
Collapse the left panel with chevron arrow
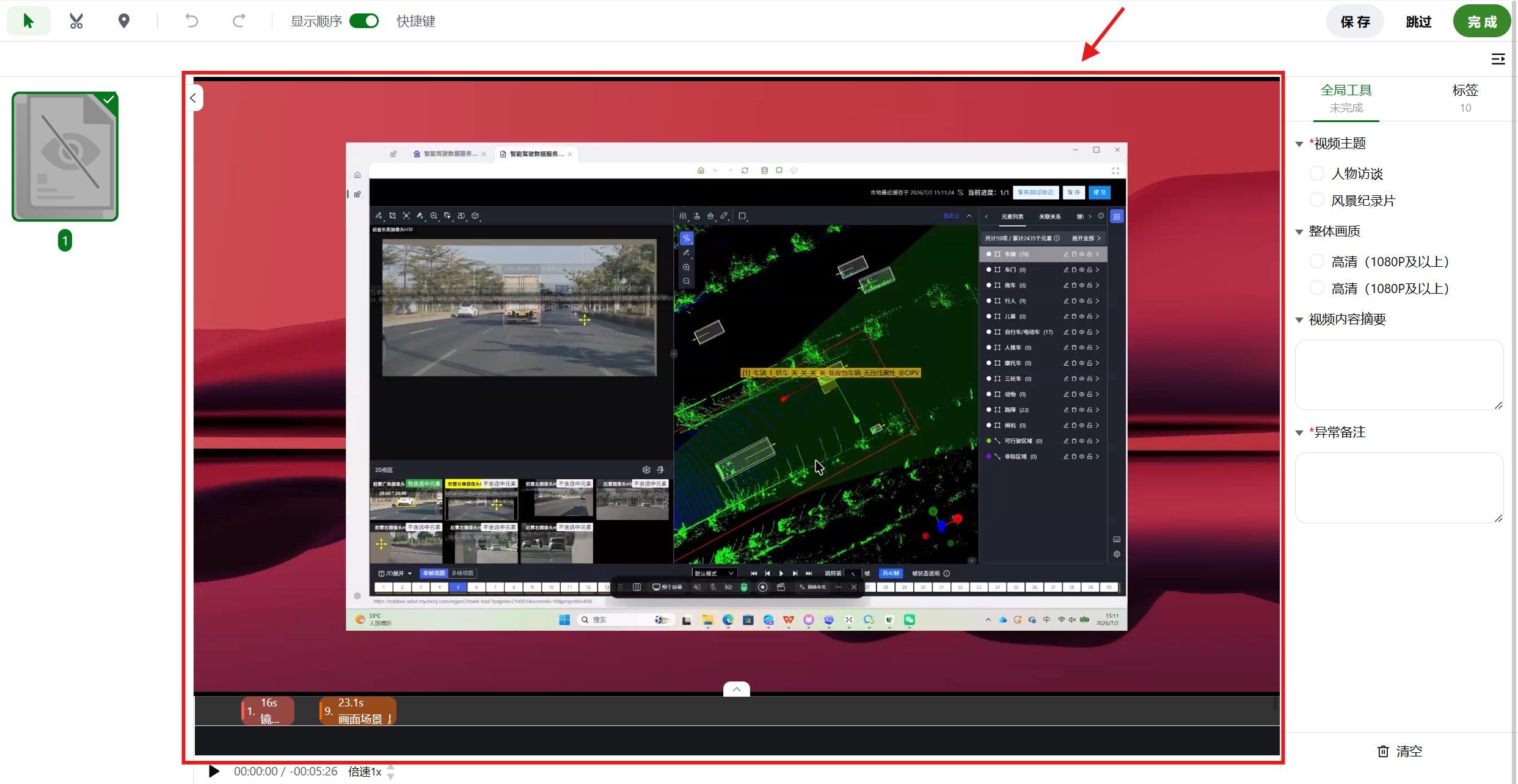(x=193, y=98)
